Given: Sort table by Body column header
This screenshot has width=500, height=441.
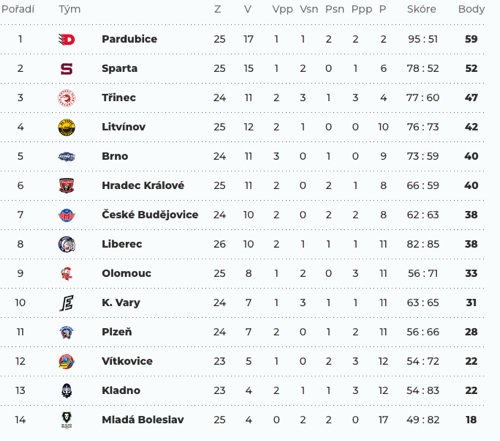Looking at the screenshot, I should click(x=471, y=9).
